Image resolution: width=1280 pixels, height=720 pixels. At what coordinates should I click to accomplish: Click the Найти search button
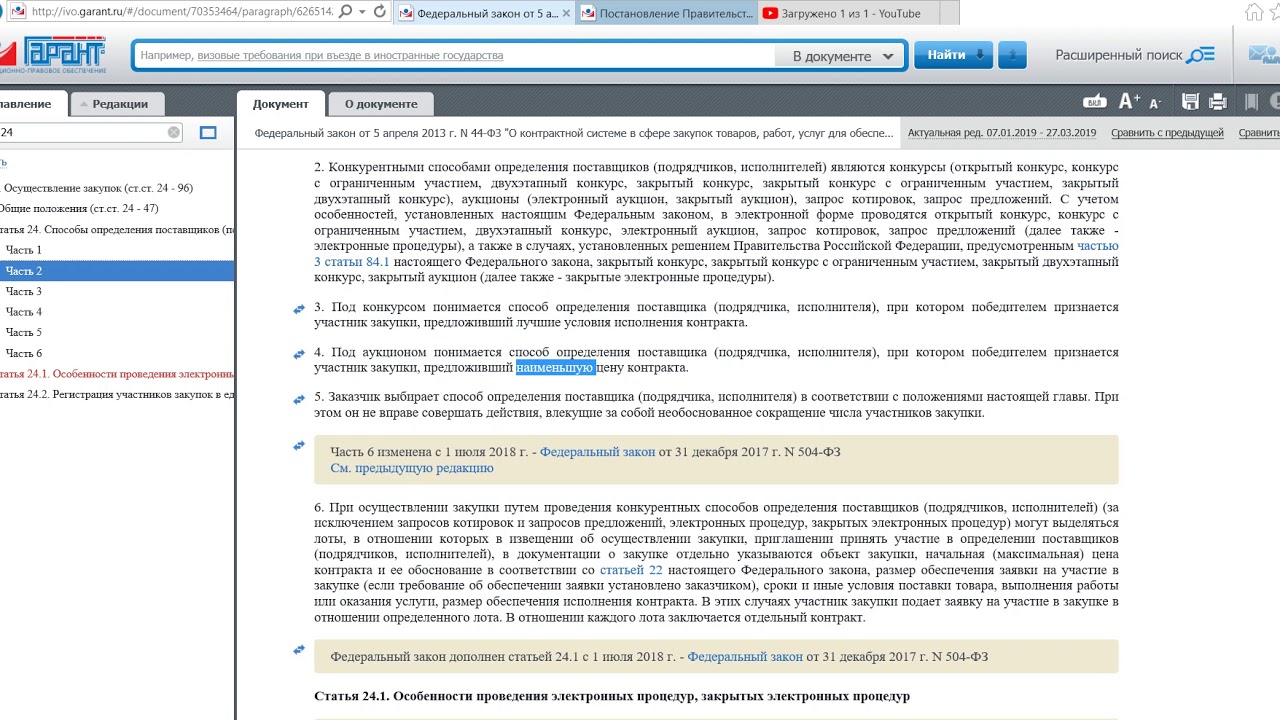point(953,55)
